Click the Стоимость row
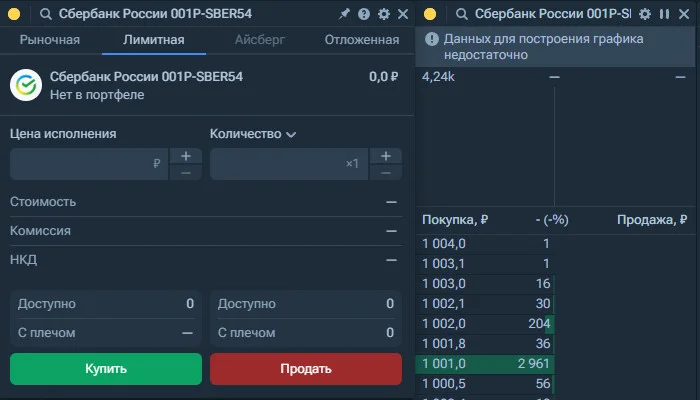700x400 pixels. (206, 202)
